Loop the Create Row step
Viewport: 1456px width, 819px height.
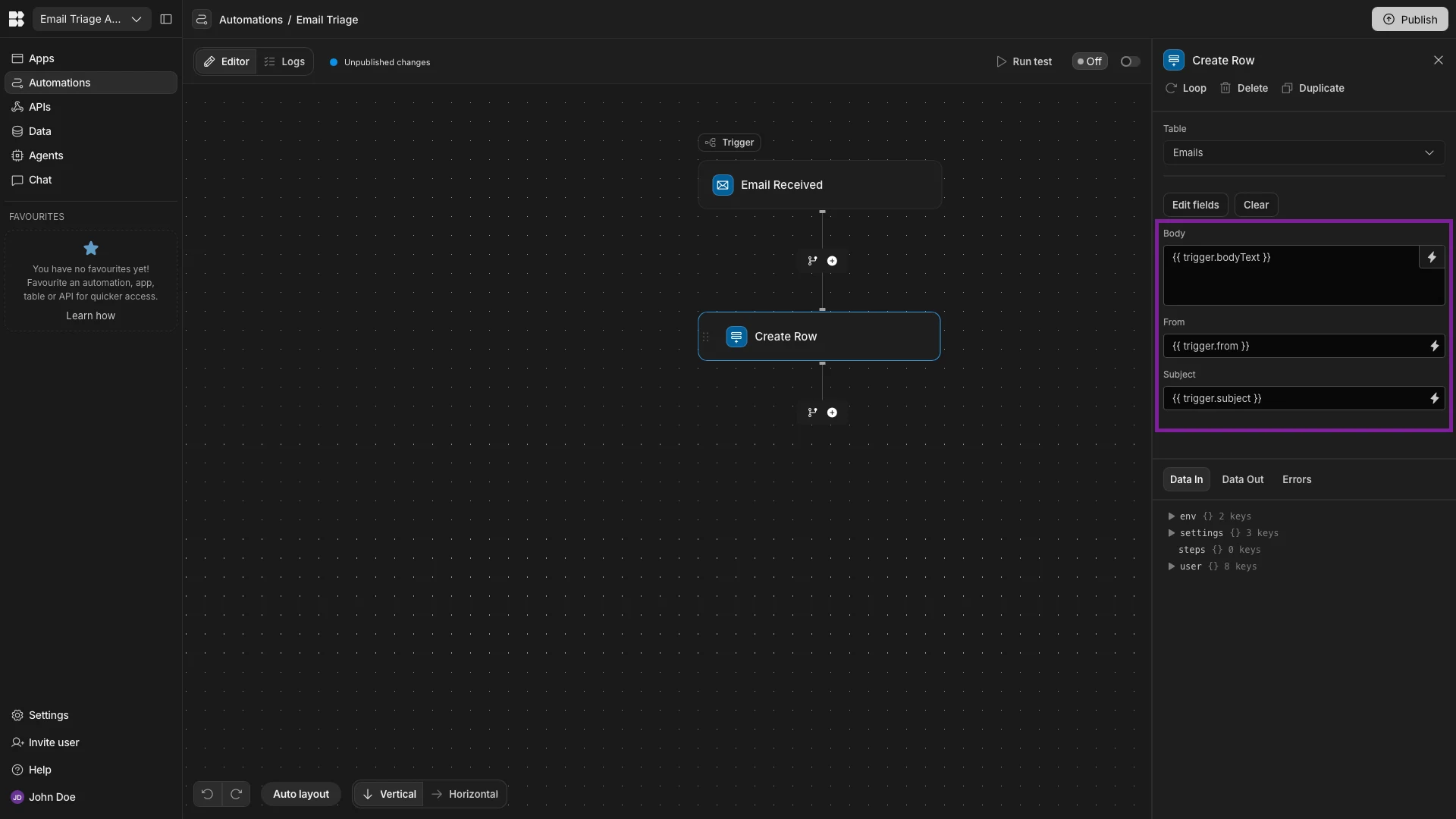pos(1186,88)
